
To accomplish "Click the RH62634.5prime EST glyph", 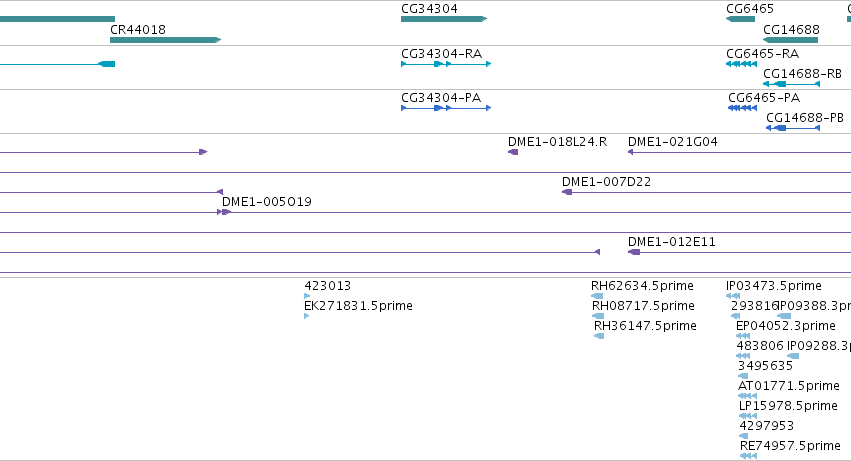I will pos(597,296).
